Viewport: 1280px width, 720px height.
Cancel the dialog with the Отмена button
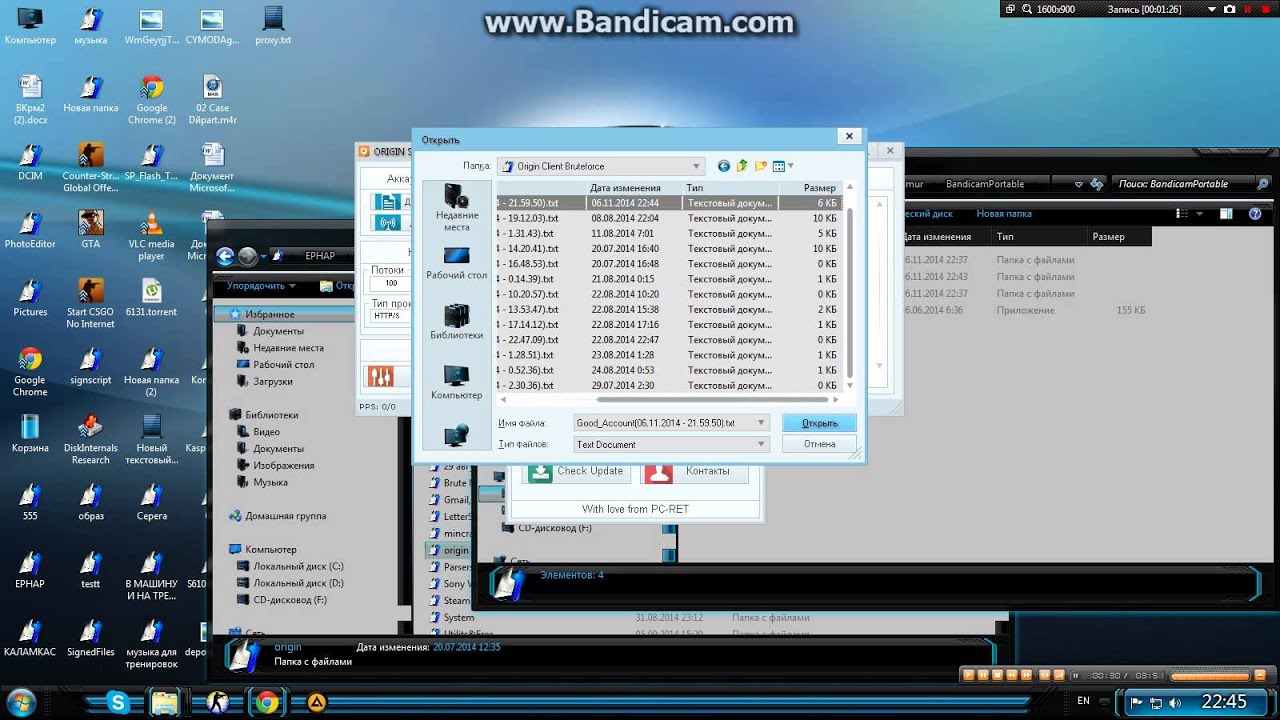tap(819, 444)
